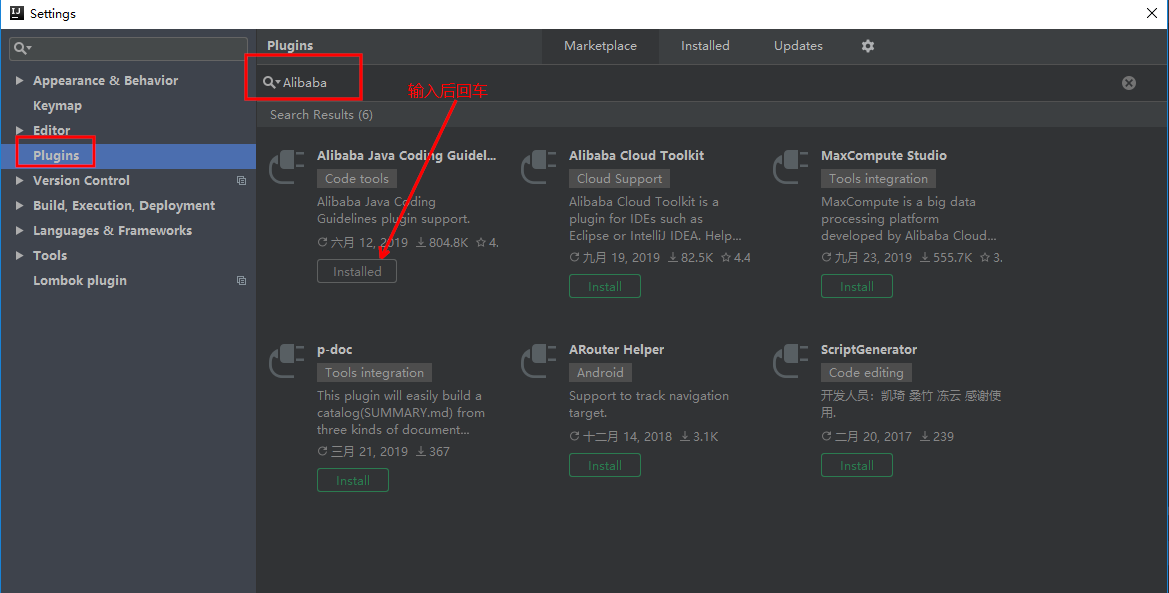Viewport: 1169px width, 593px height.
Task: Open the ScriptGenerator plugin title
Action: pos(869,350)
